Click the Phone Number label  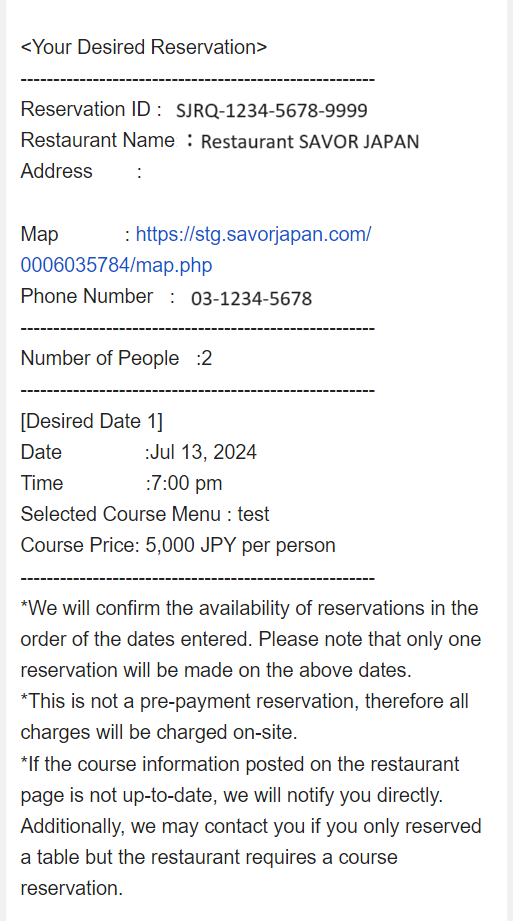point(87,296)
